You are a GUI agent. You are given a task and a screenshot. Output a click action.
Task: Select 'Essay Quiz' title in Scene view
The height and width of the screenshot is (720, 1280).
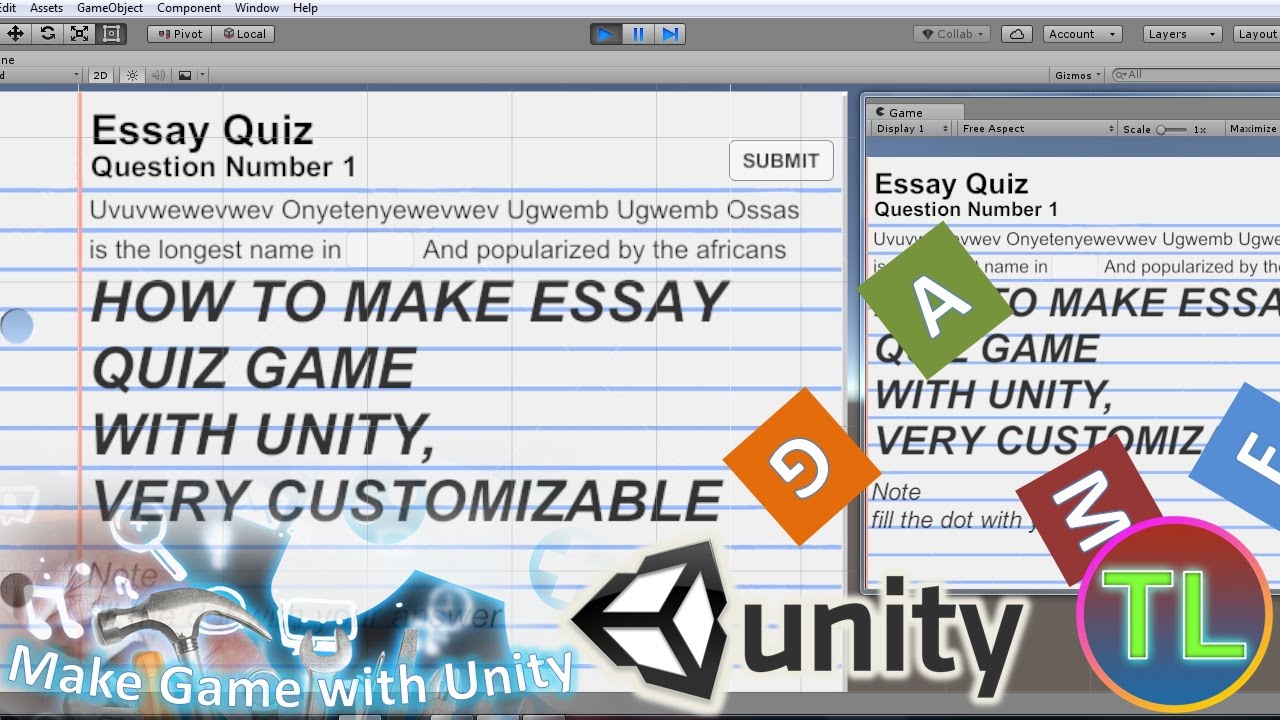pyautogui.click(x=202, y=130)
